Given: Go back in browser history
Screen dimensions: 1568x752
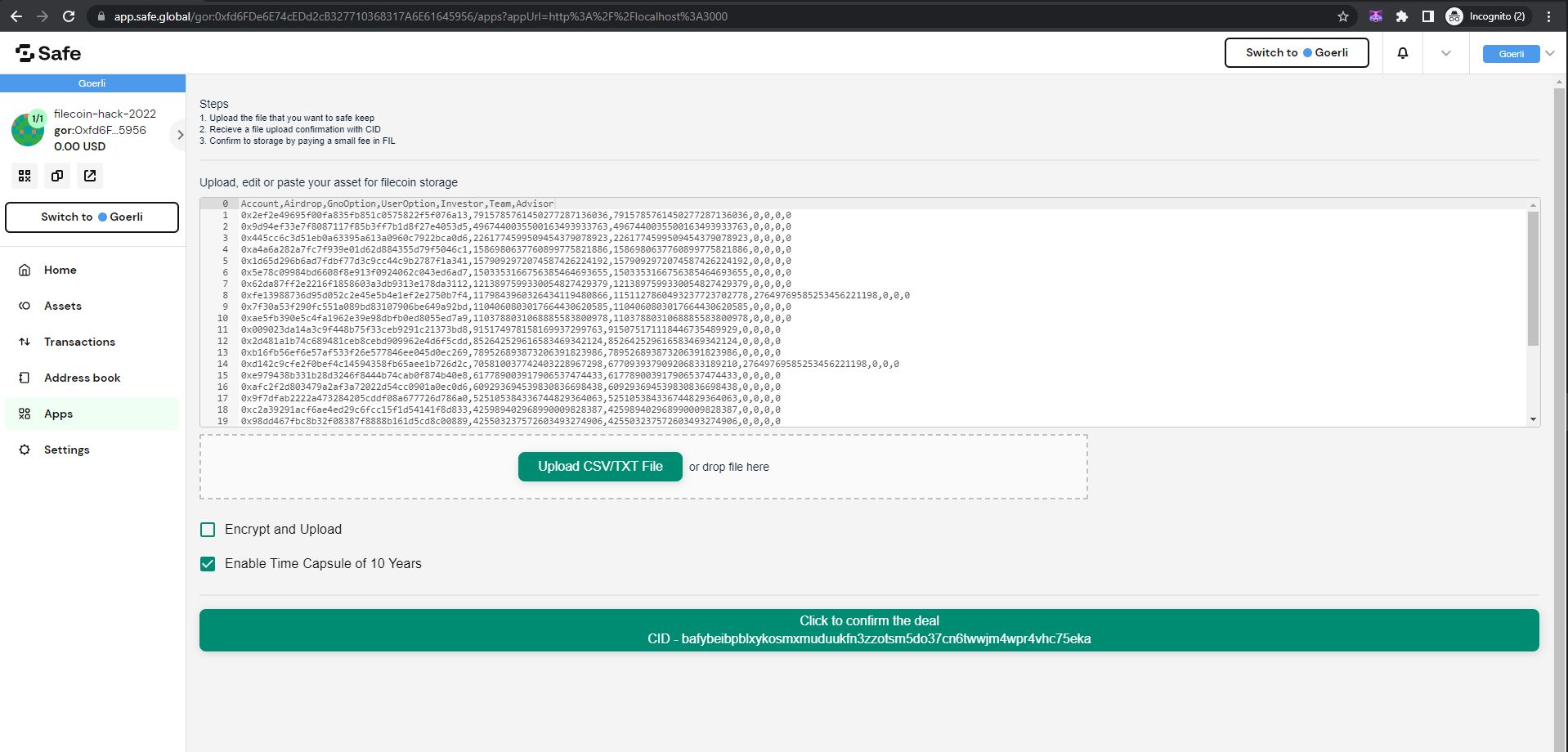Looking at the screenshot, I should tap(16, 16).
